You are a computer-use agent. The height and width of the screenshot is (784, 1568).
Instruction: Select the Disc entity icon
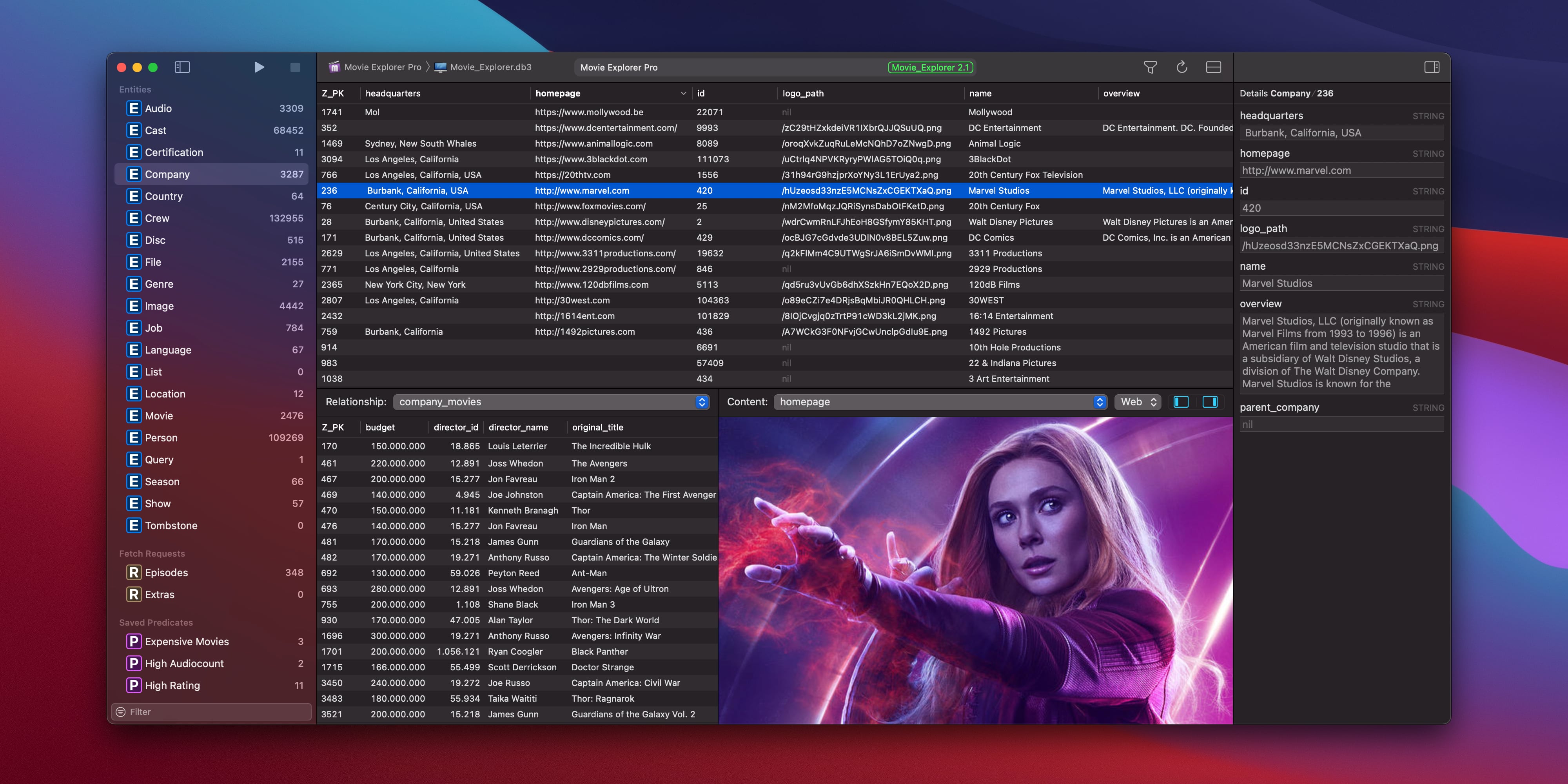pyautogui.click(x=134, y=240)
